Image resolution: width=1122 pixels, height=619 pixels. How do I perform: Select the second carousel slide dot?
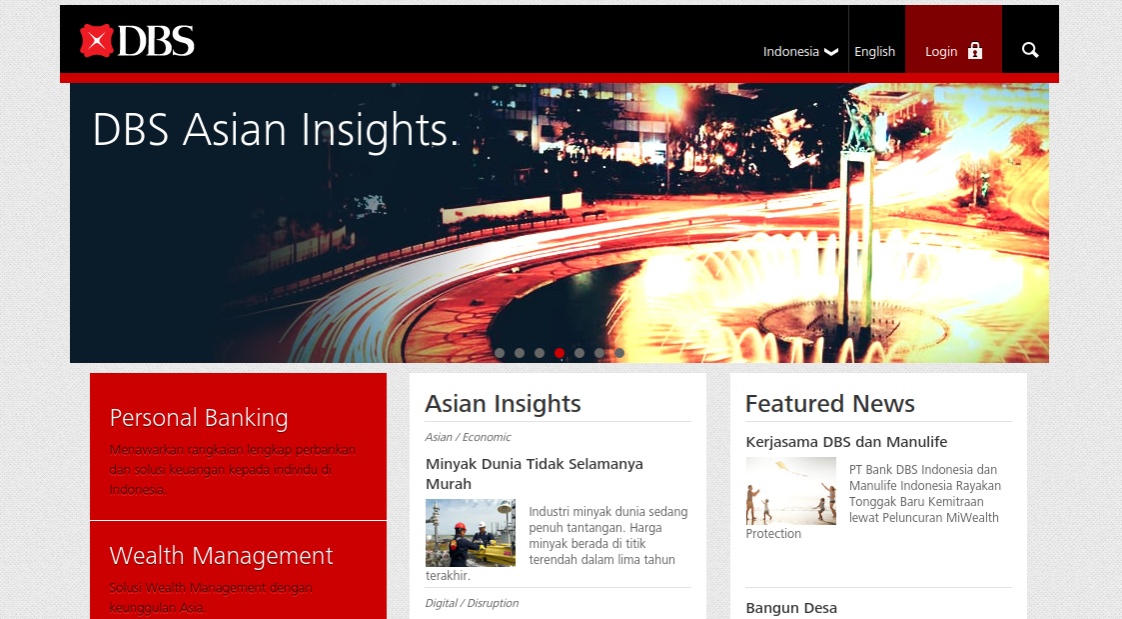[x=519, y=353]
